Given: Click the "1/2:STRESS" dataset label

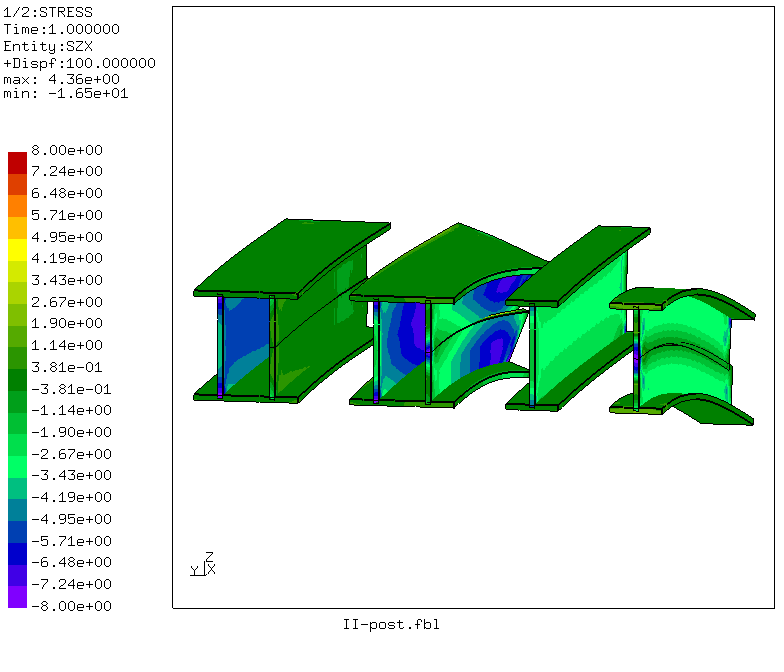Looking at the screenshot, I should tap(48, 12).
